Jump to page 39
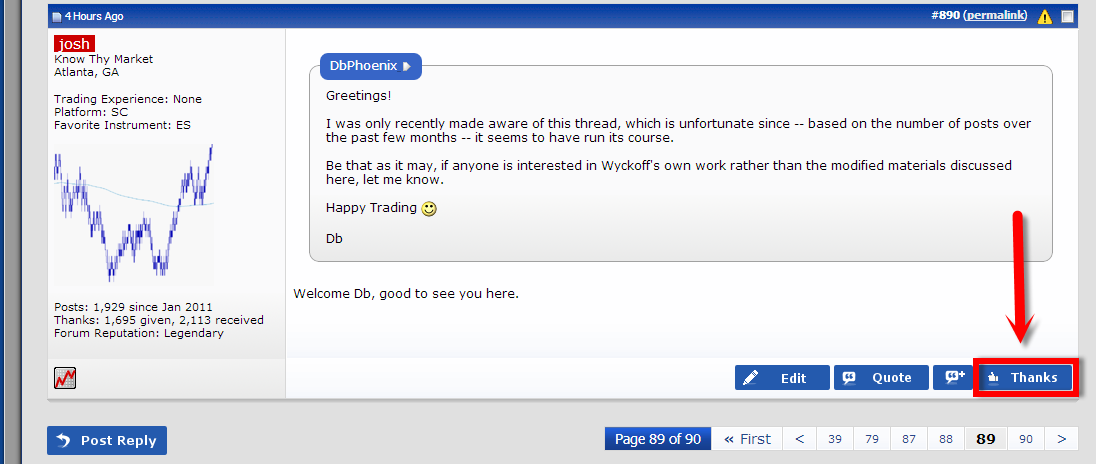Viewport: 1096px width, 464px height. coord(835,439)
